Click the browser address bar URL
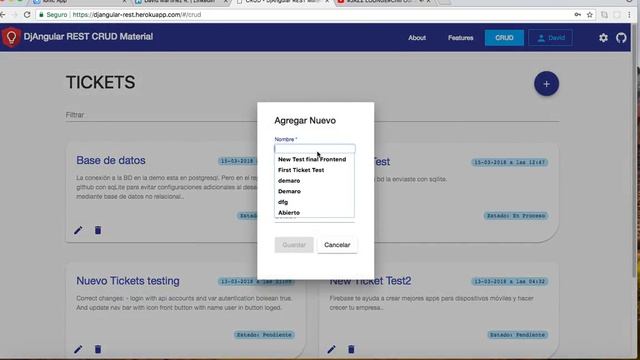The width and height of the screenshot is (640, 360). coord(137,15)
